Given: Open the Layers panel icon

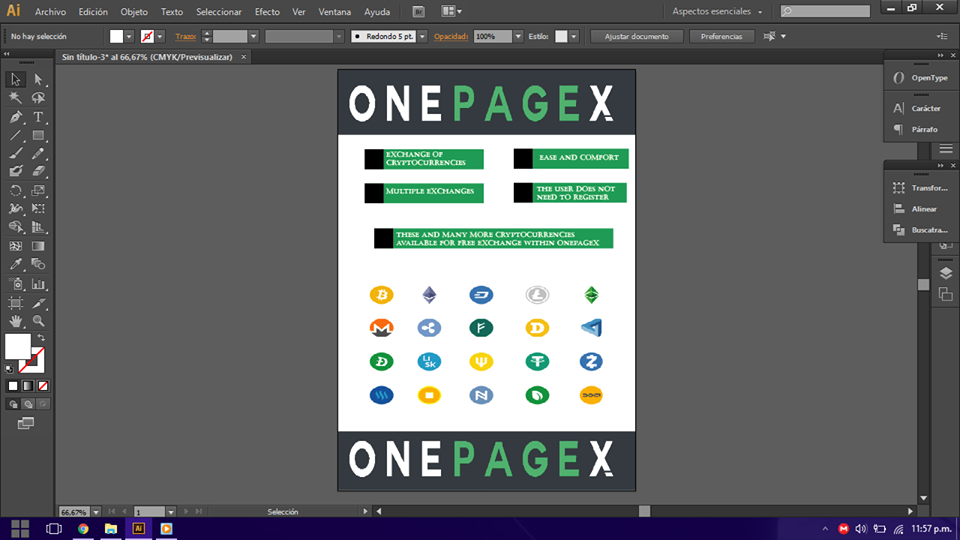Looking at the screenshot, I should click(x=945, y=273).
